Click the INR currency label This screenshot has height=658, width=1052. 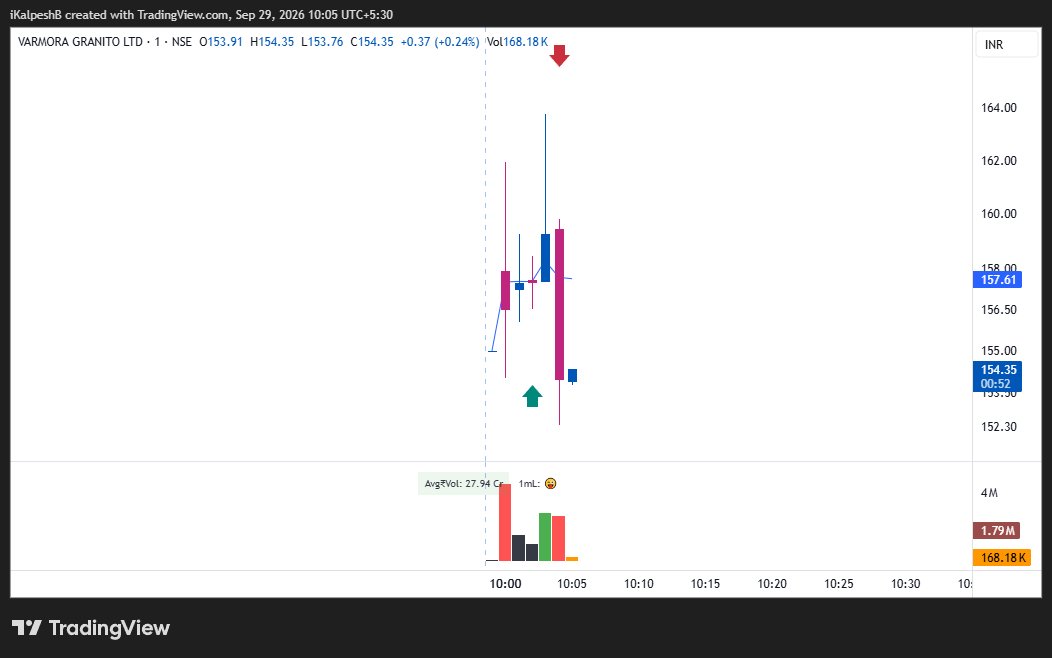(x=994, y=44)
